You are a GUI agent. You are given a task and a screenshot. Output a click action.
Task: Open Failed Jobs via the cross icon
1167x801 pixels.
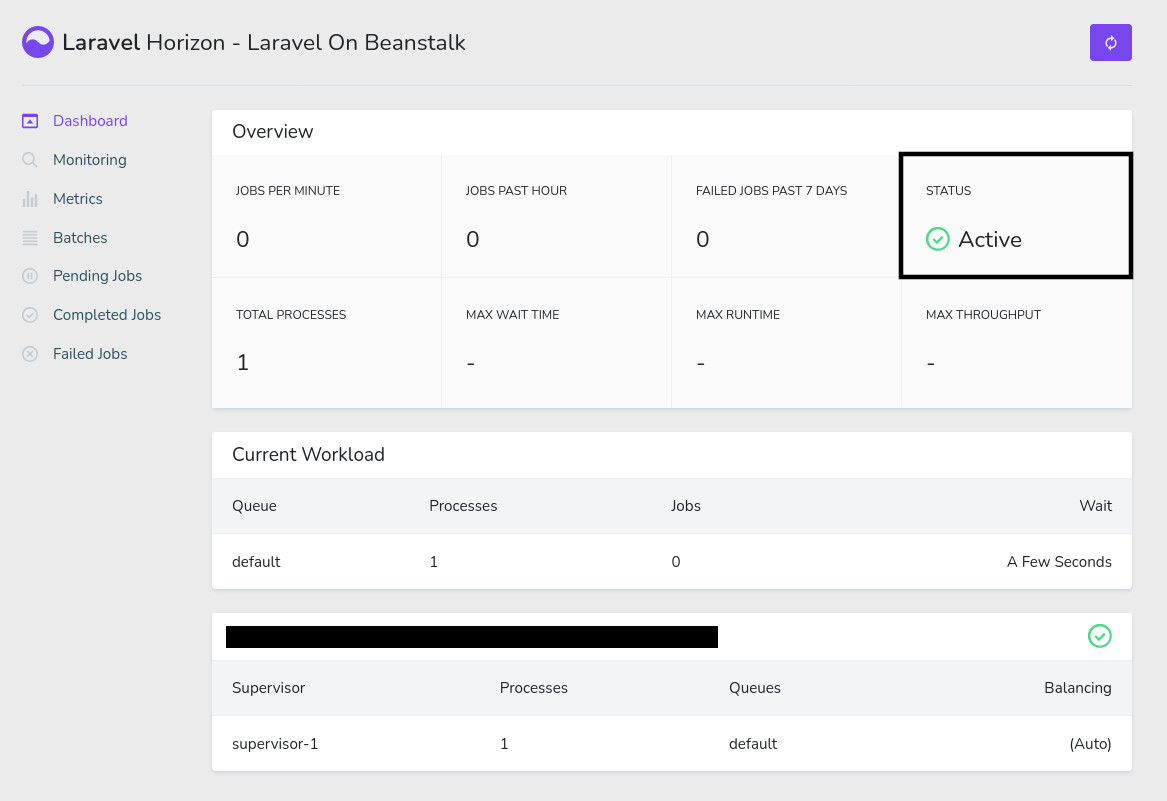pyautogui.click(x=30, y=353)
